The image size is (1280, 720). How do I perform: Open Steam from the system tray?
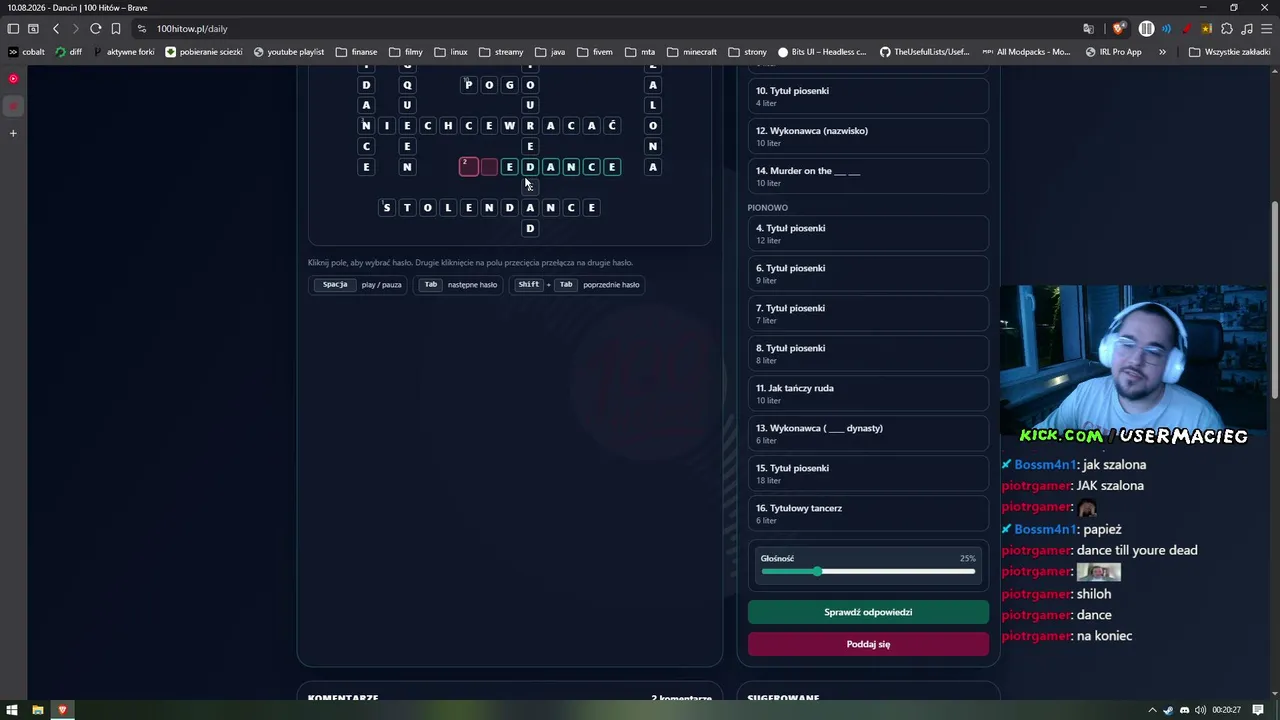(1169, 710)
